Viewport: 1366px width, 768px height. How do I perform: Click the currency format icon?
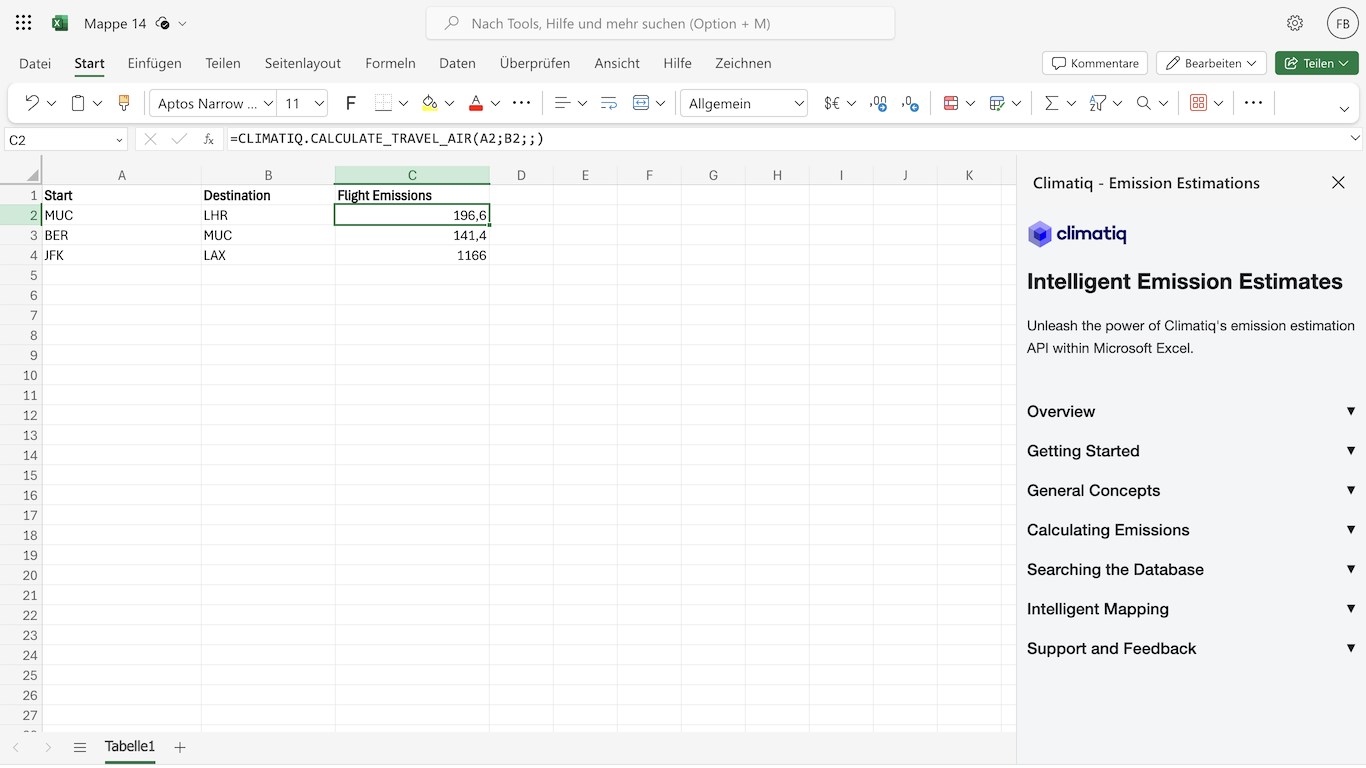point(831,103)
